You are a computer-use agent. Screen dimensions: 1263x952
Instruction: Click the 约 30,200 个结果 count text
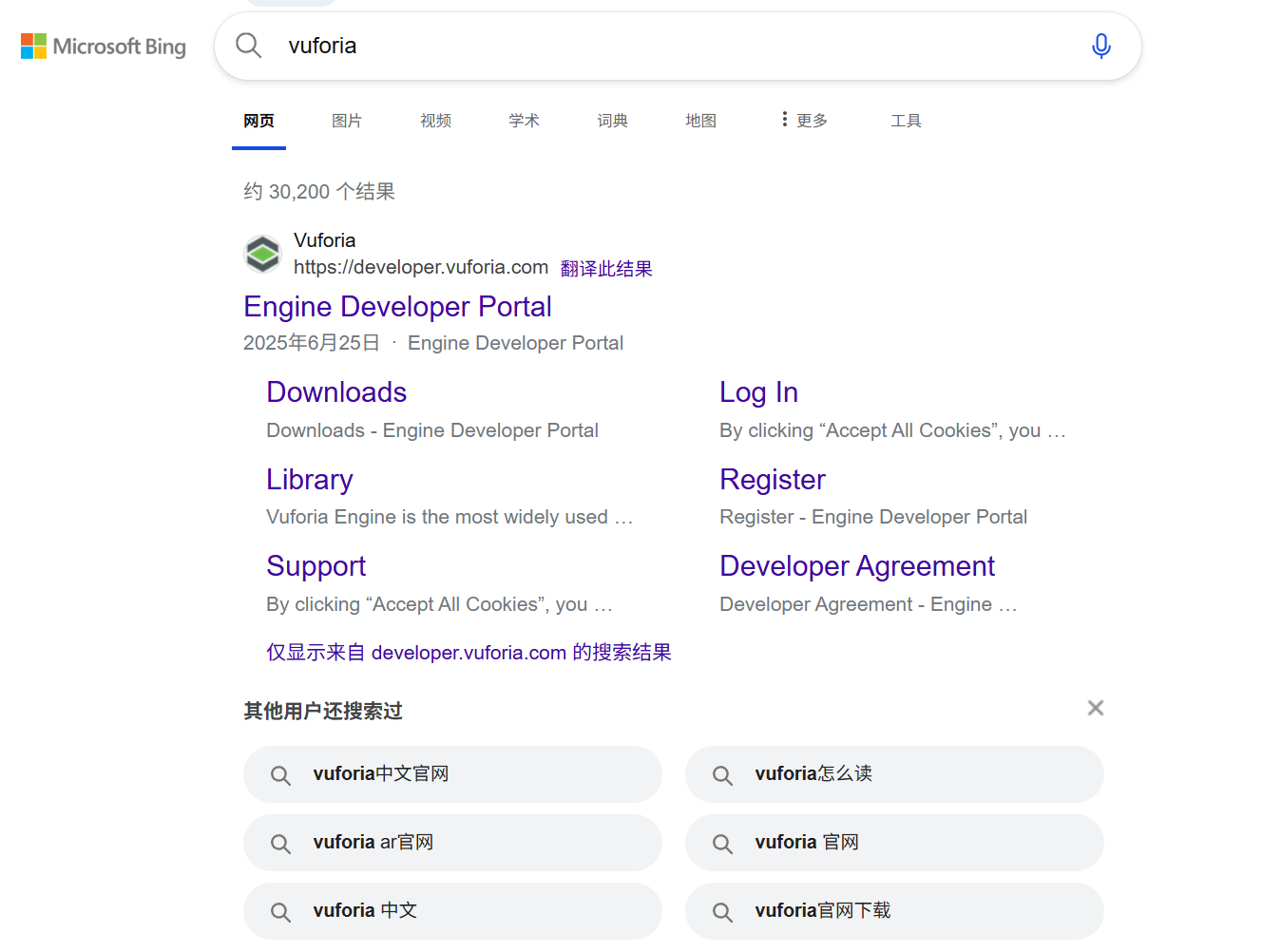click(319, 192)
